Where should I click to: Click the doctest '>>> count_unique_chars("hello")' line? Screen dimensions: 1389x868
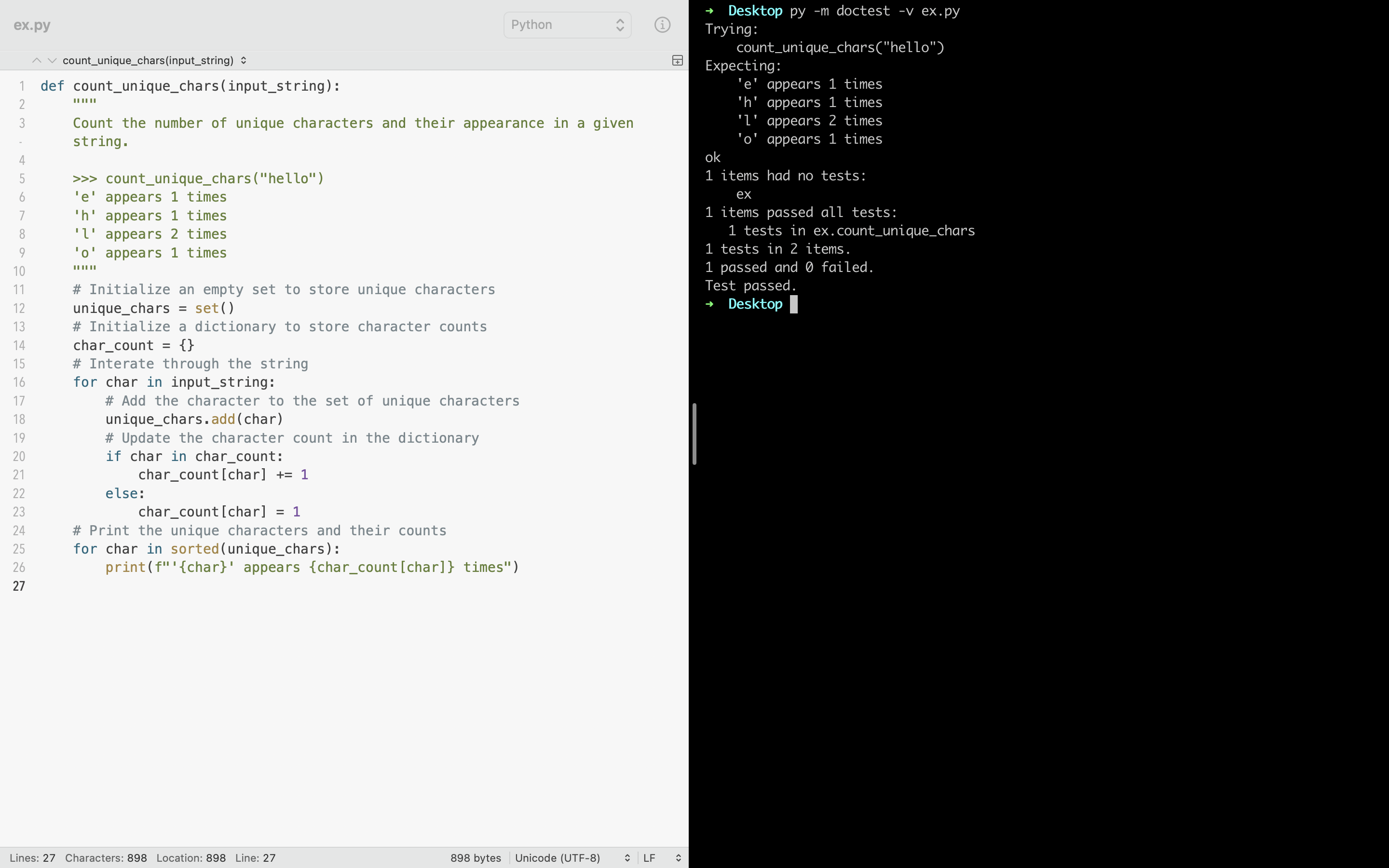(199, 178)
